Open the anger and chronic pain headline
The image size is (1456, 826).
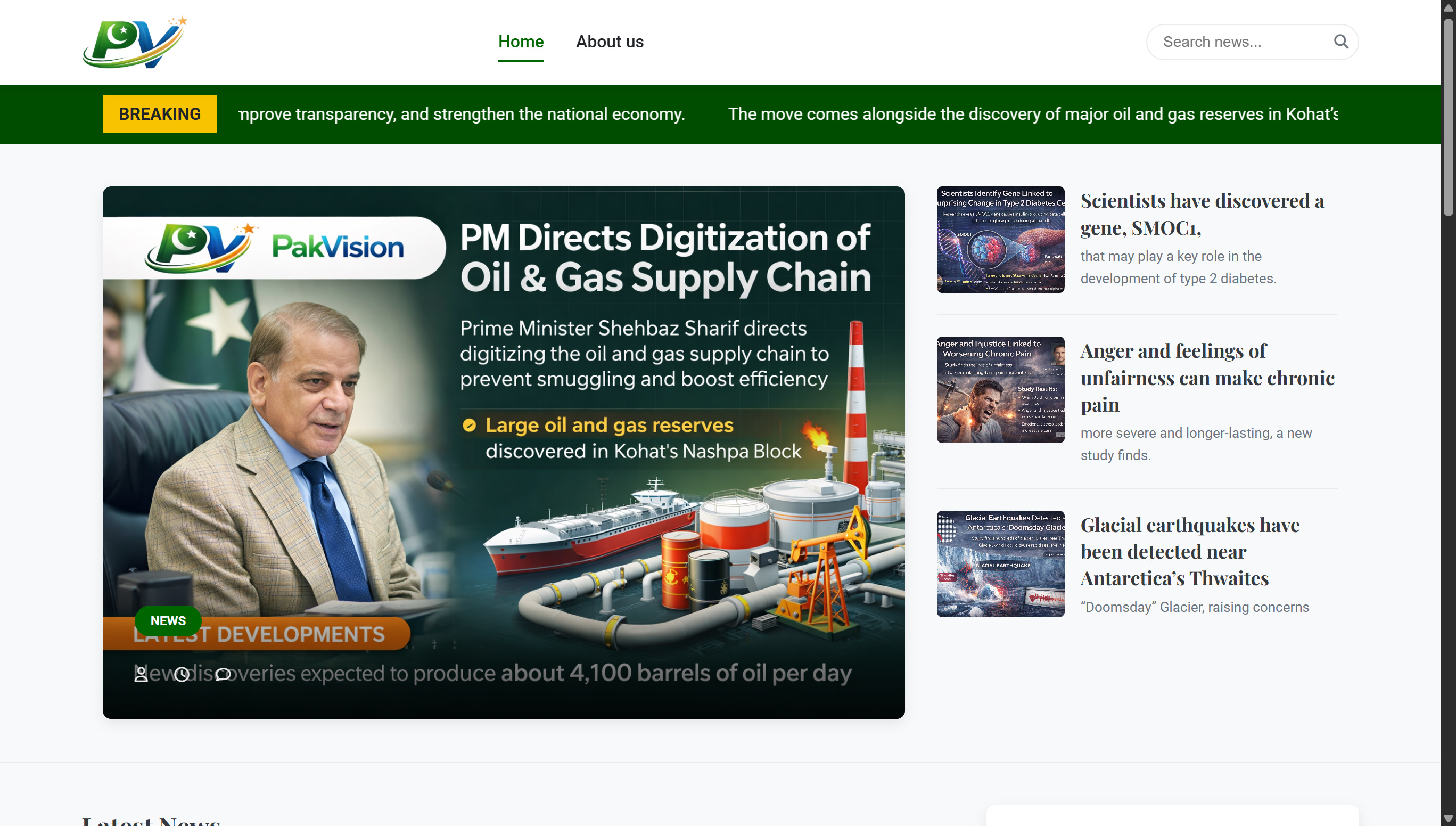tap(1207, 377)
